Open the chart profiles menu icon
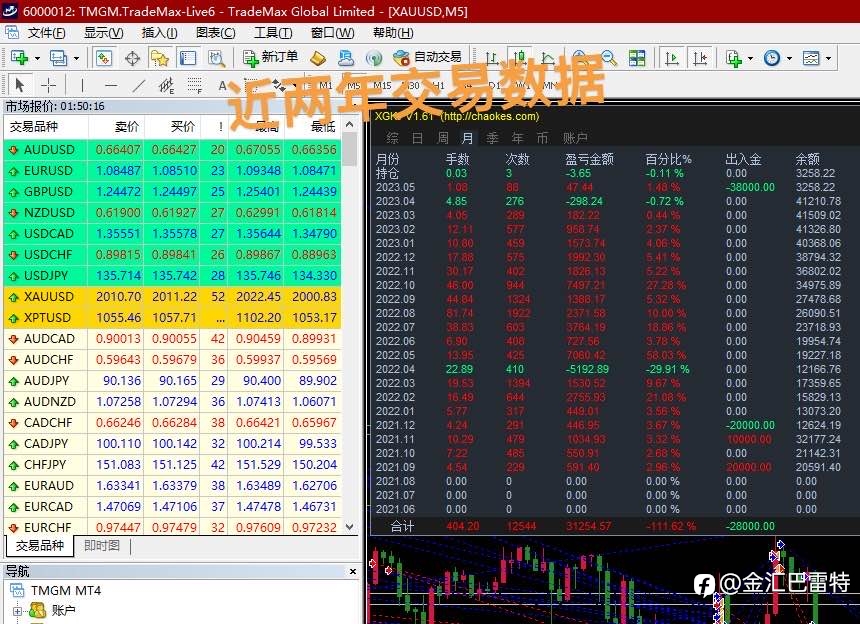 (58, 58)
